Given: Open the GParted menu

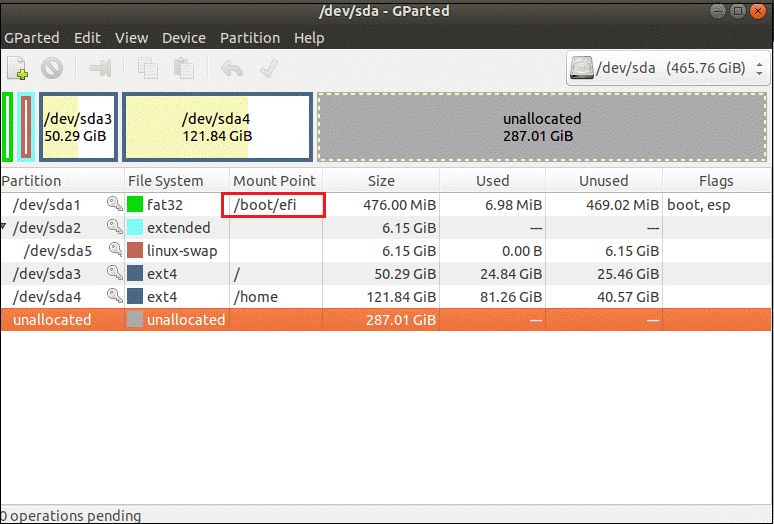Looking at the screenshot, I should pos(32,38).
